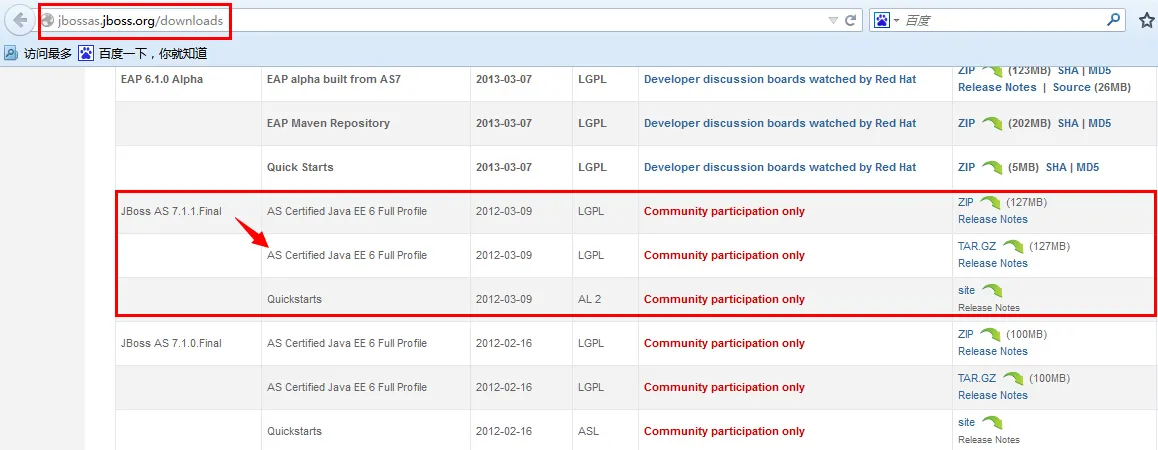Screen dimensions: 1158x450
Task: Open MD5 link for Quick Starts (5MB)
Action: click(x=1087, y=168)
